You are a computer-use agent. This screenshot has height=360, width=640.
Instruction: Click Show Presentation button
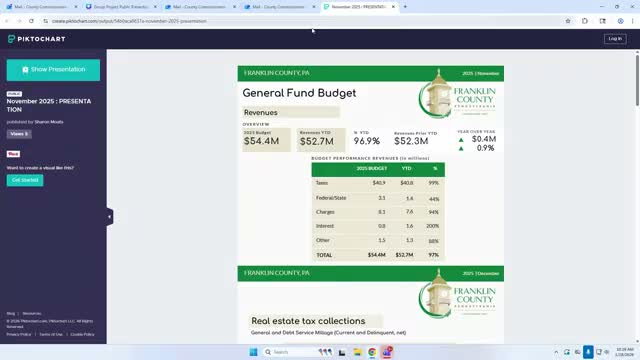pos(53,70)
